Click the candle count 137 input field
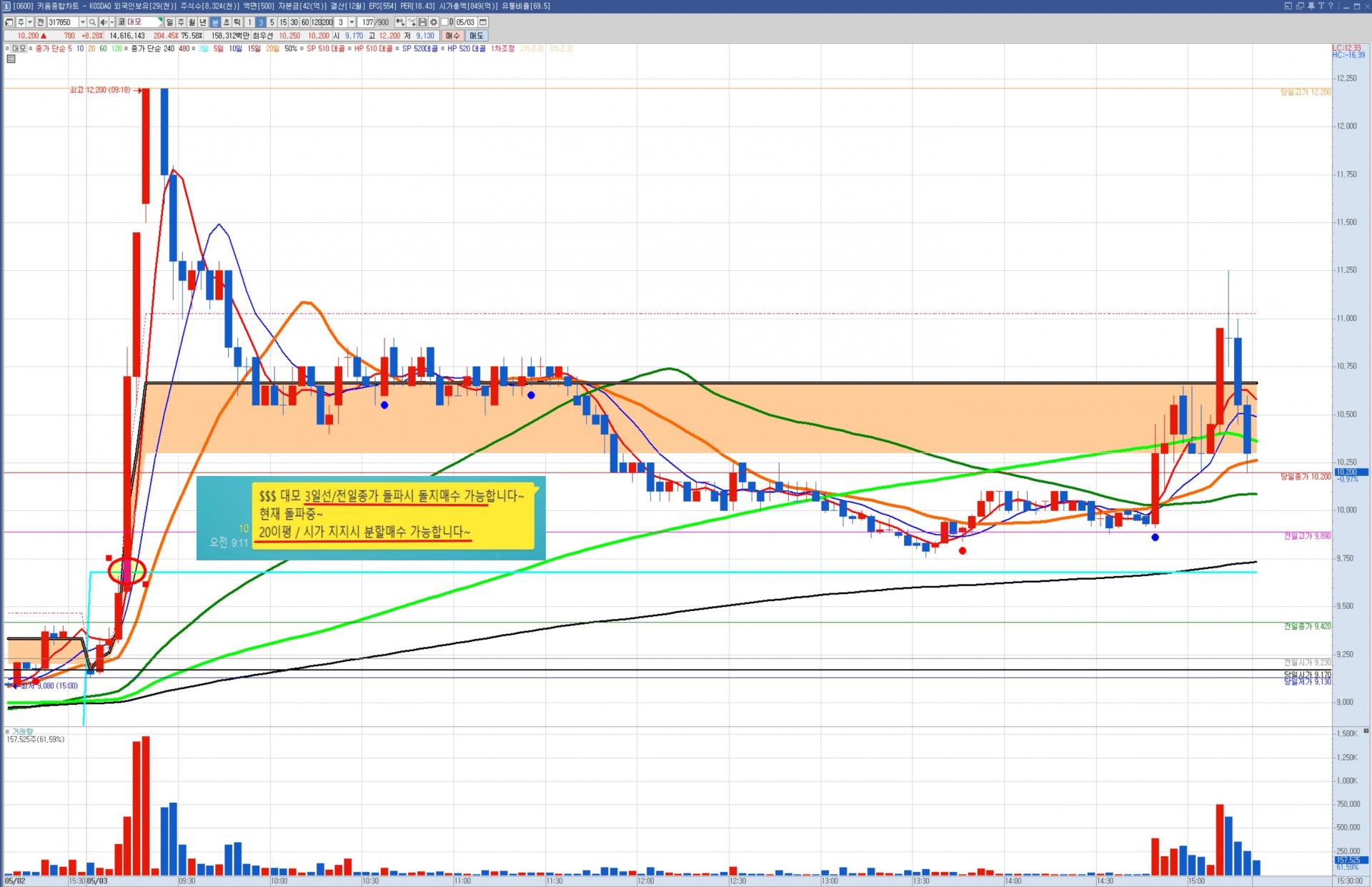The height and width of the screenshot is (887, 1372). click(367, 22)
